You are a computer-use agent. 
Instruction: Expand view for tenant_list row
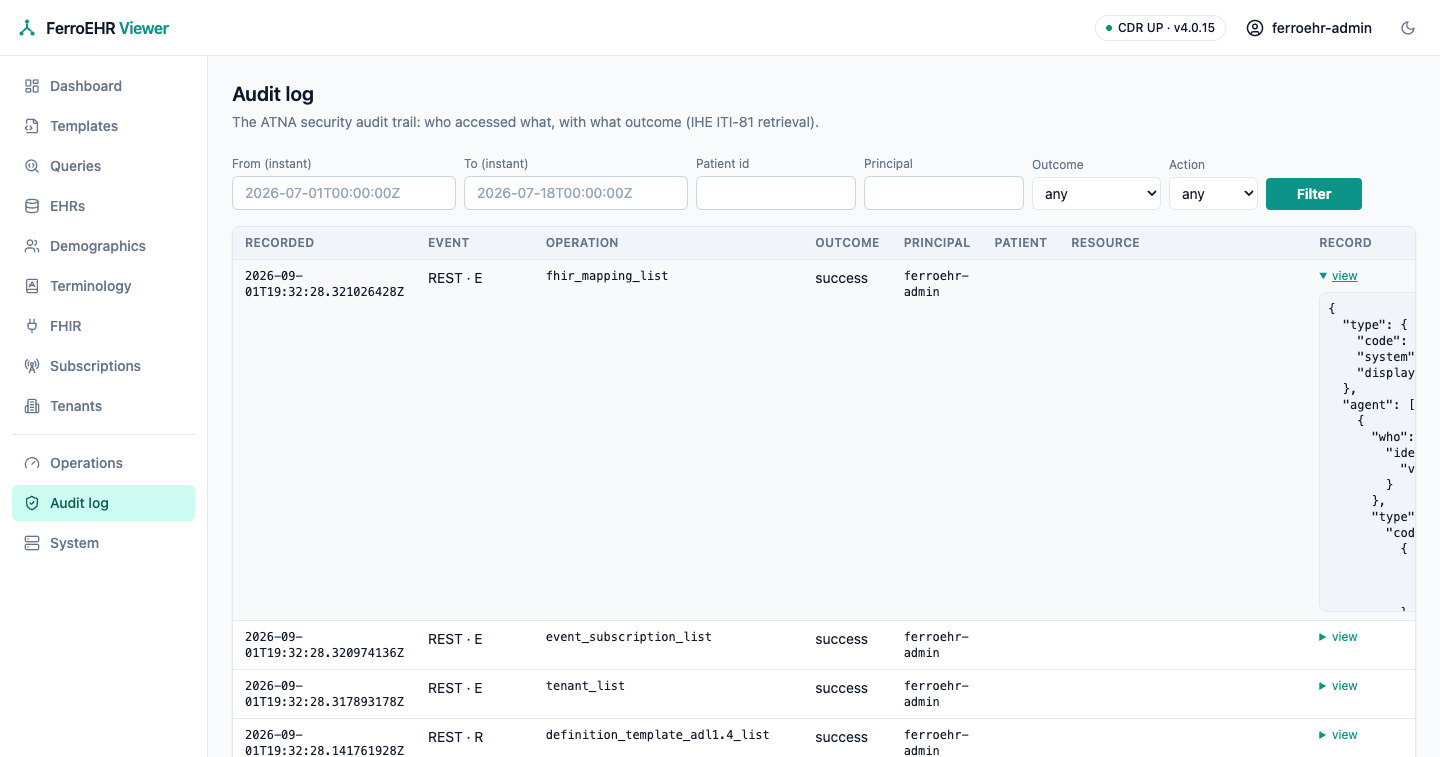(1338, 686)
